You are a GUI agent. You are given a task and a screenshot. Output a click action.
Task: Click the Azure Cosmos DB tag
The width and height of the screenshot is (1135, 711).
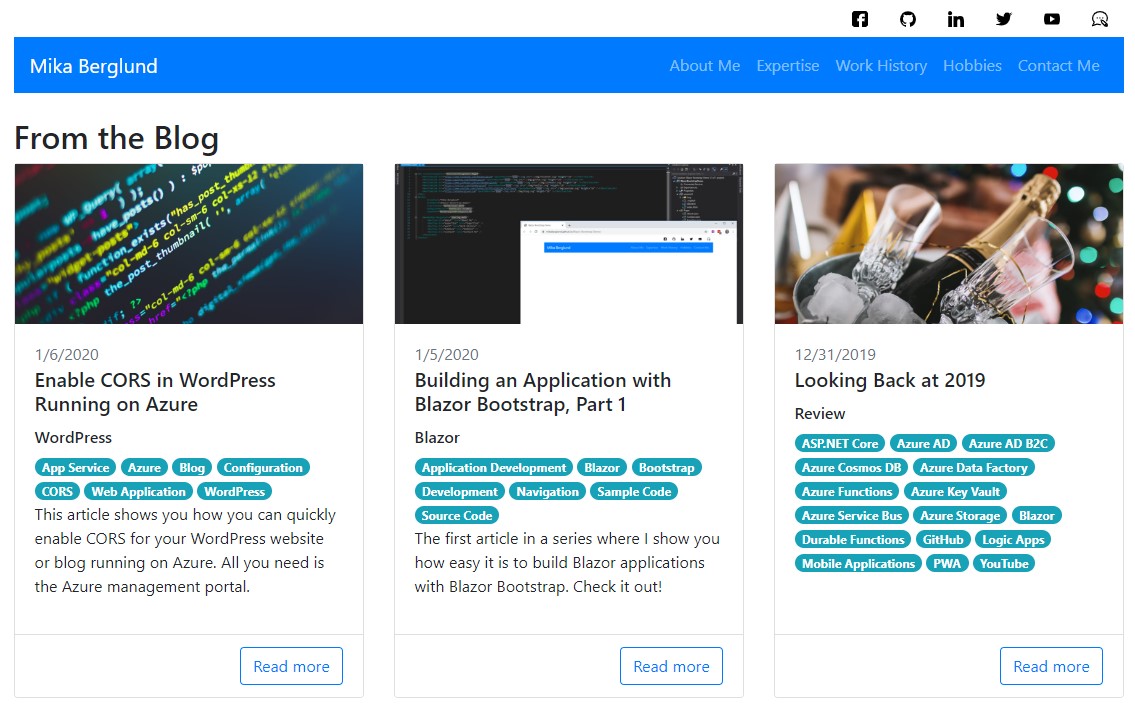pyautogui.click(x=851, y=468)
